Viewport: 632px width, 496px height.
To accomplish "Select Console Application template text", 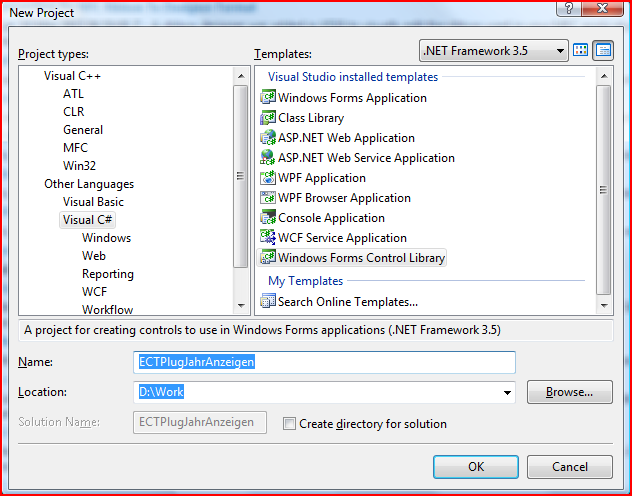I will click(x=331, y=218).
